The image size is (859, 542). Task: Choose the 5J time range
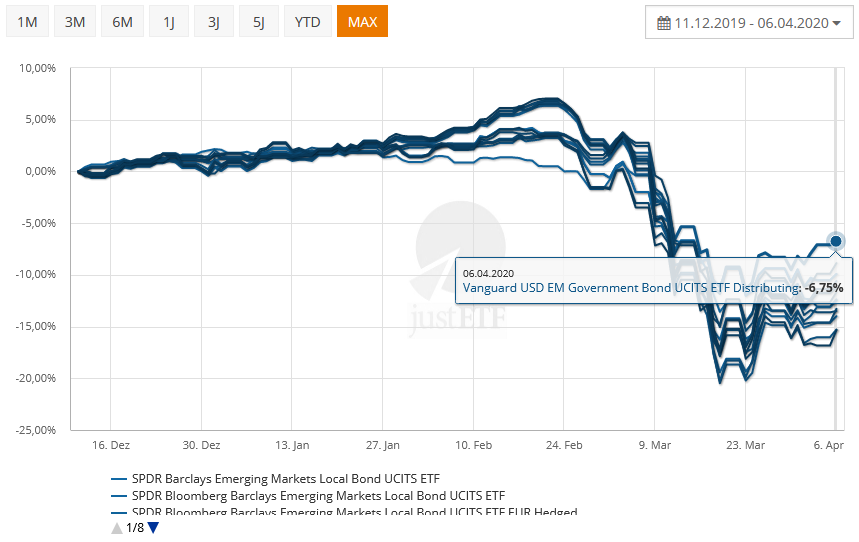pyautogui.click(x=260, y=21)
